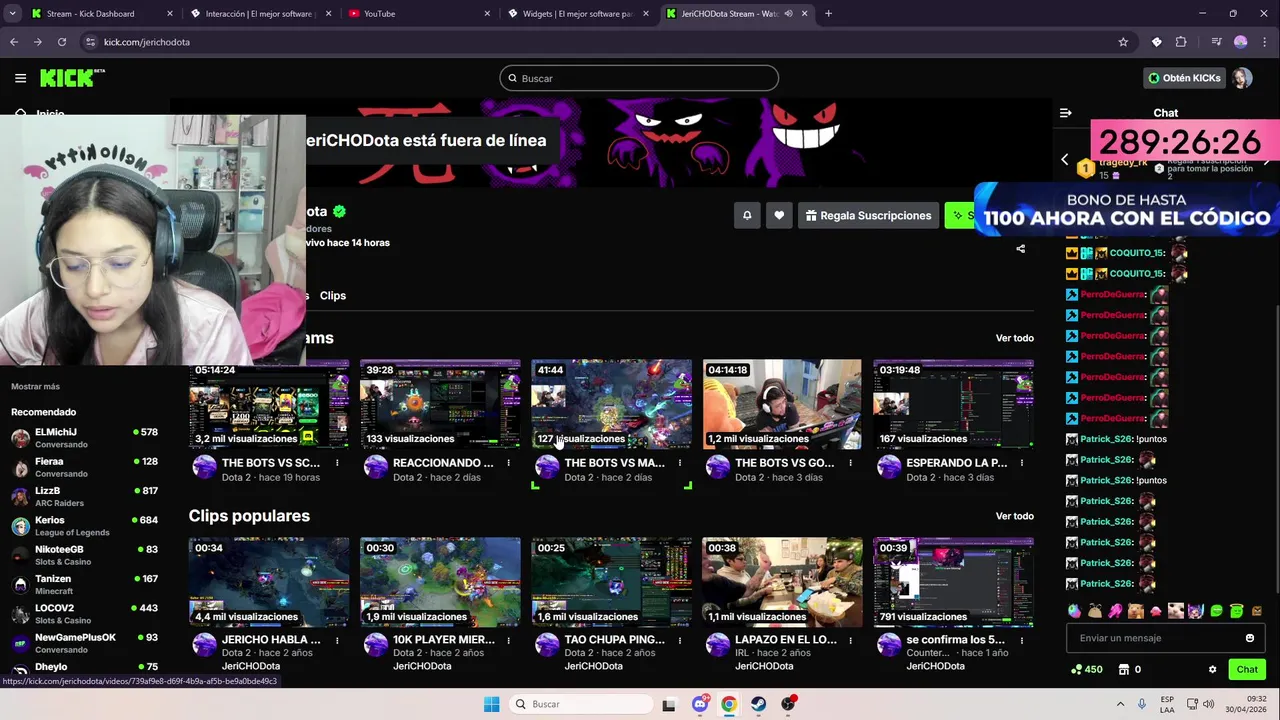
Task: Switch to Widgets browser tab
Action: (578, 14)
